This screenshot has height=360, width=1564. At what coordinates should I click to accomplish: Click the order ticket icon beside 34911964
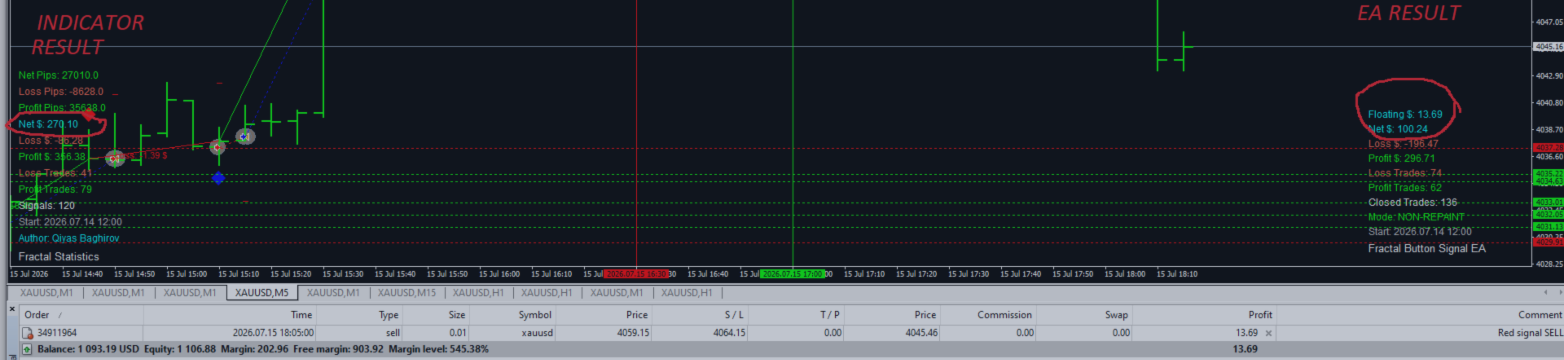point(27,333)
